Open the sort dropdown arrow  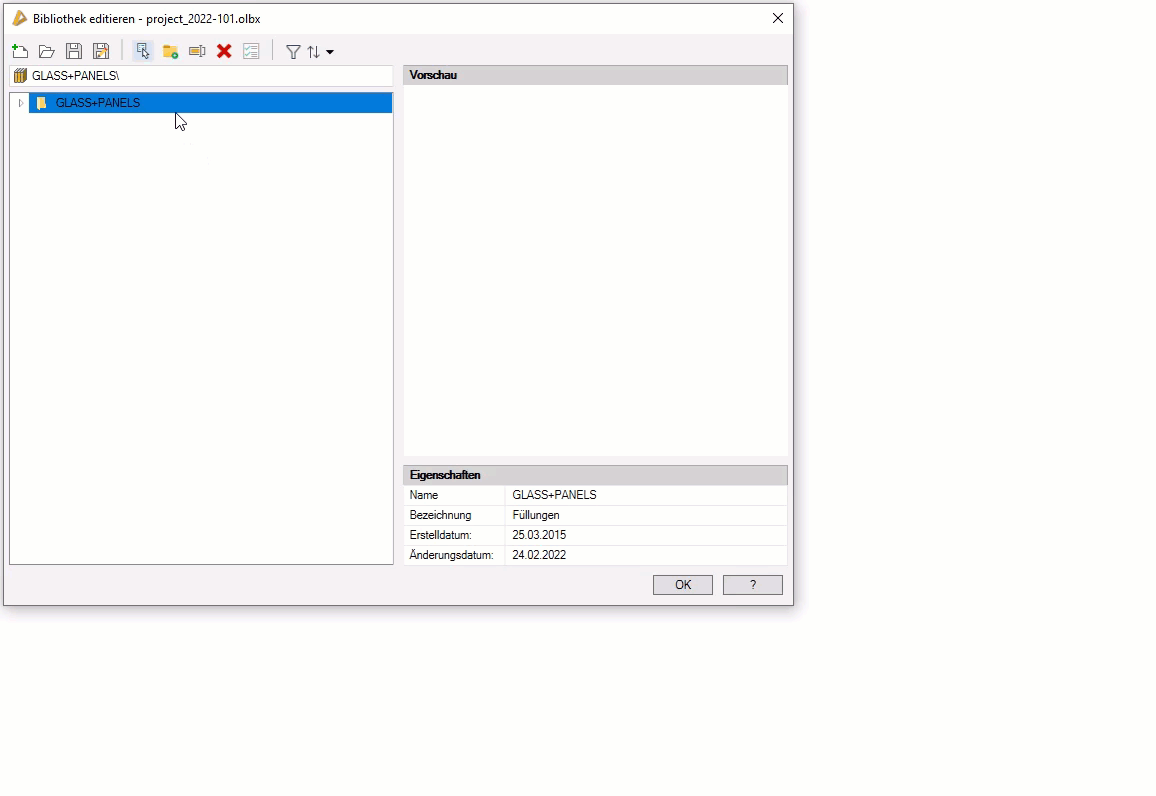pos(330,52)
